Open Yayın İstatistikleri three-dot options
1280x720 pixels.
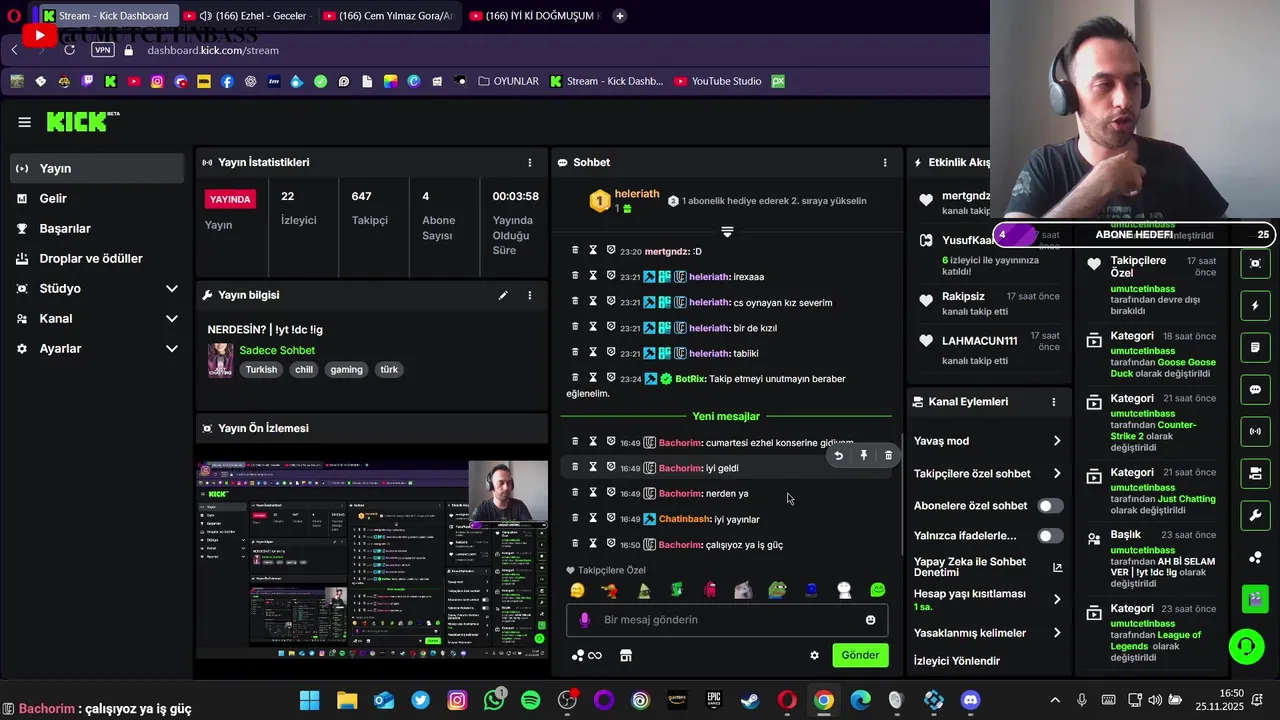530,162
